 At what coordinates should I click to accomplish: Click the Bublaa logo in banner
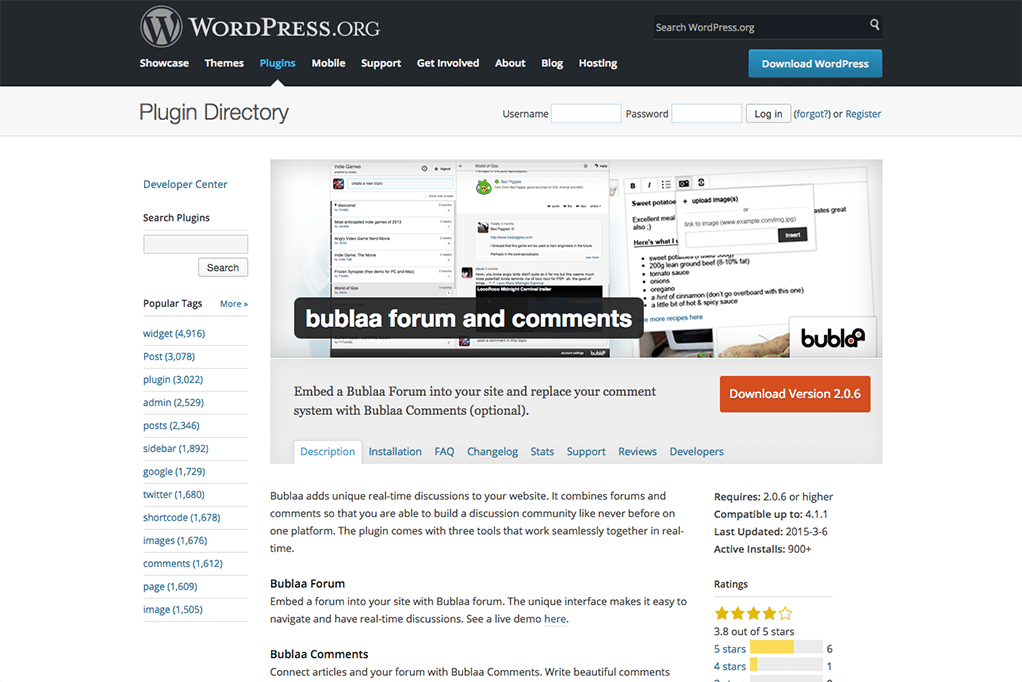832,338
